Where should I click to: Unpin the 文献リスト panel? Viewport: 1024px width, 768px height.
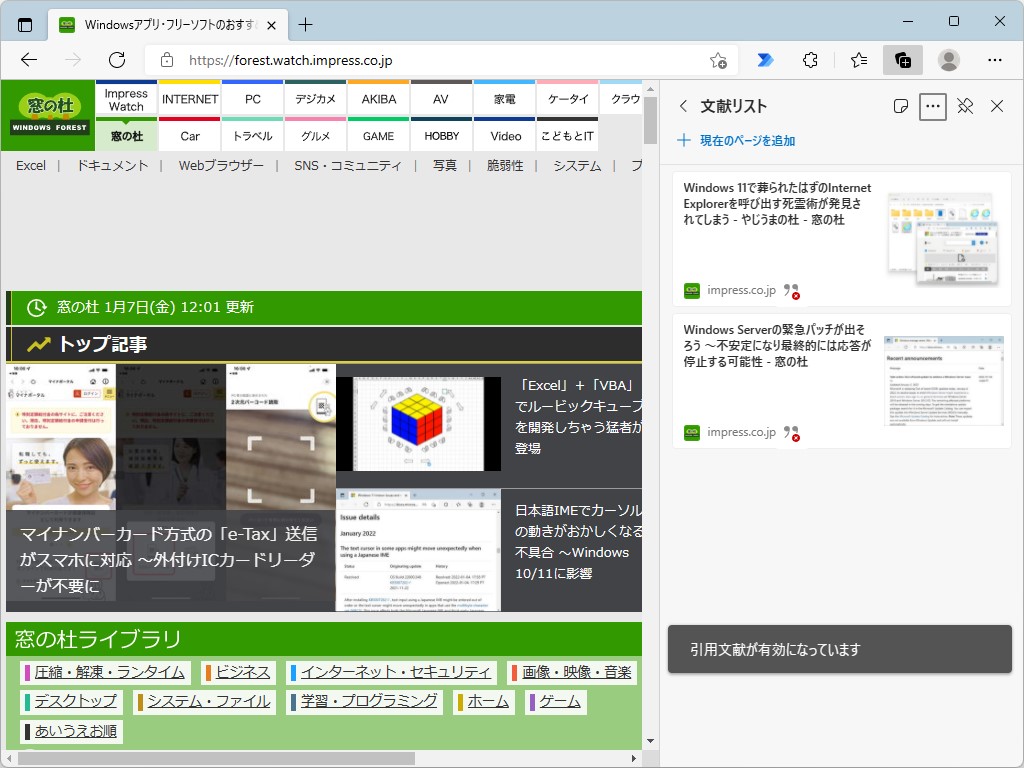click(x=964, y=106)
